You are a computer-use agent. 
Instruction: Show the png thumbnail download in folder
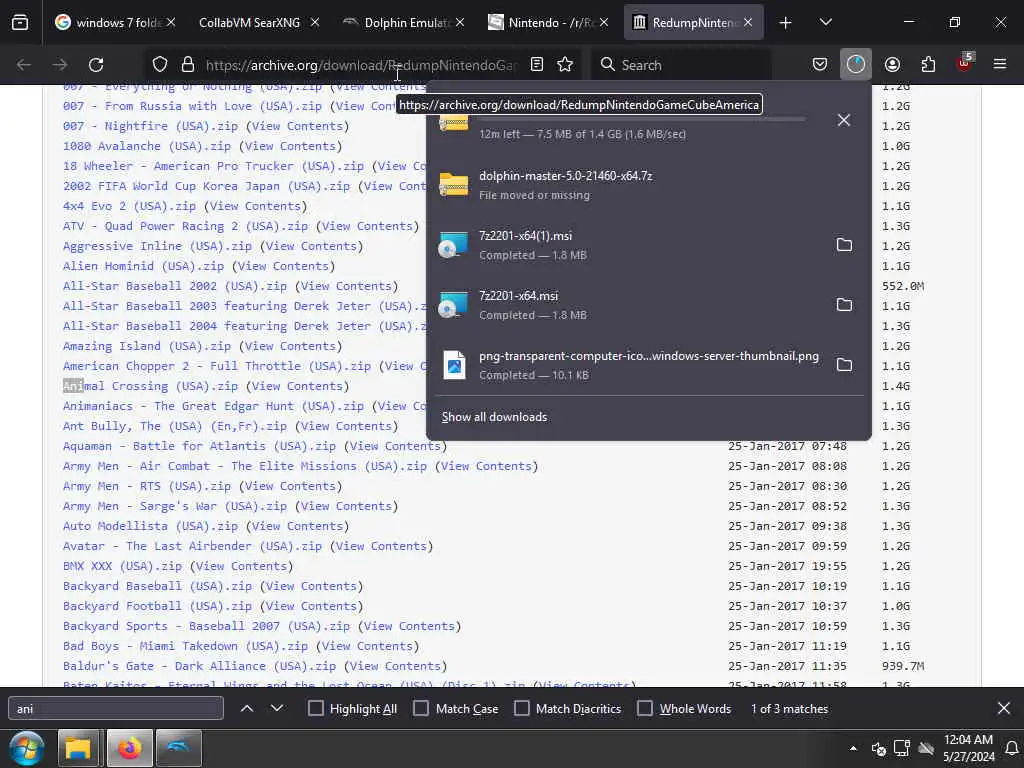coord(844,365)
